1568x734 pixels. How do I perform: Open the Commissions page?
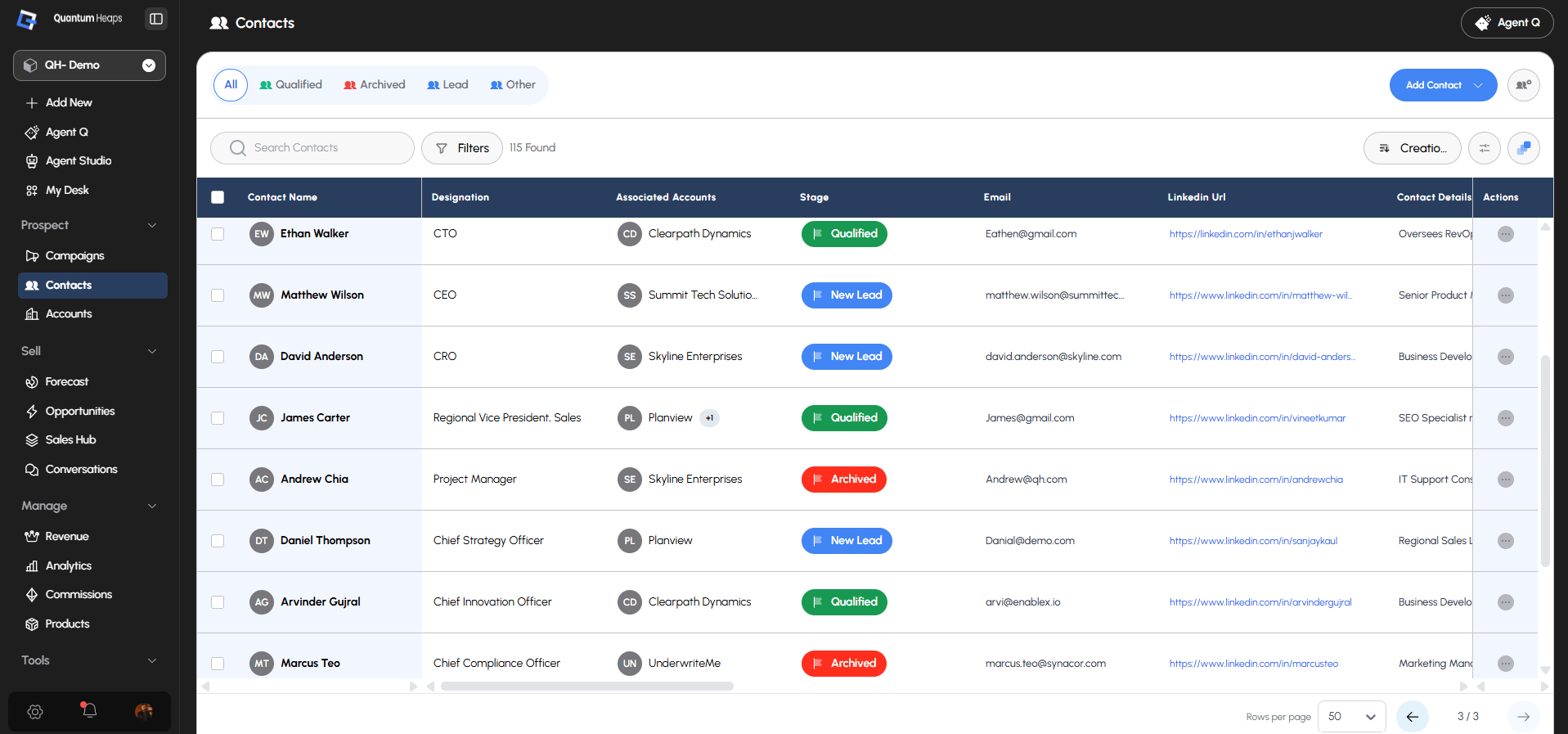tap(79, 595)
